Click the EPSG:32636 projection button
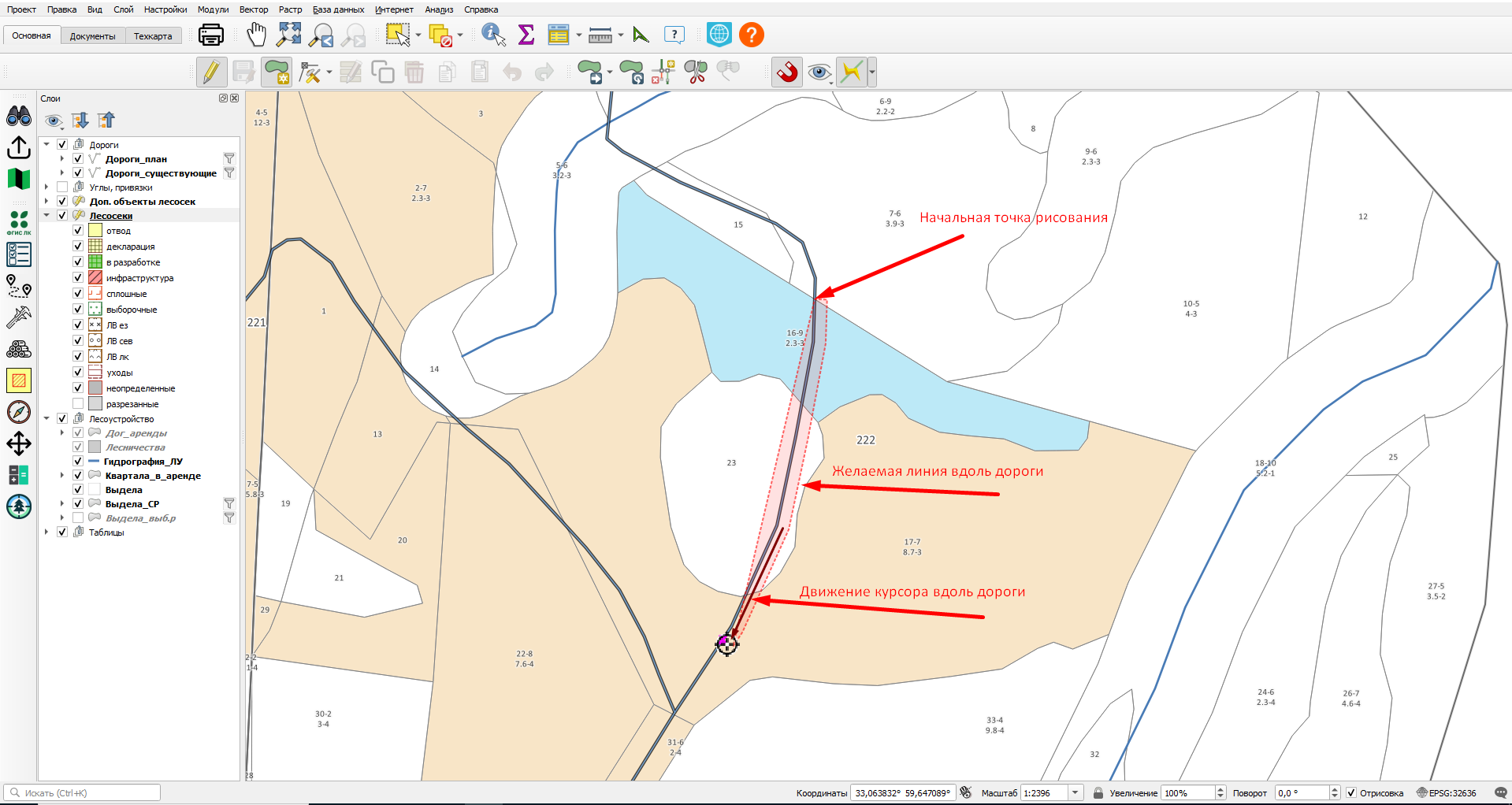 (x=1446, y=793)
